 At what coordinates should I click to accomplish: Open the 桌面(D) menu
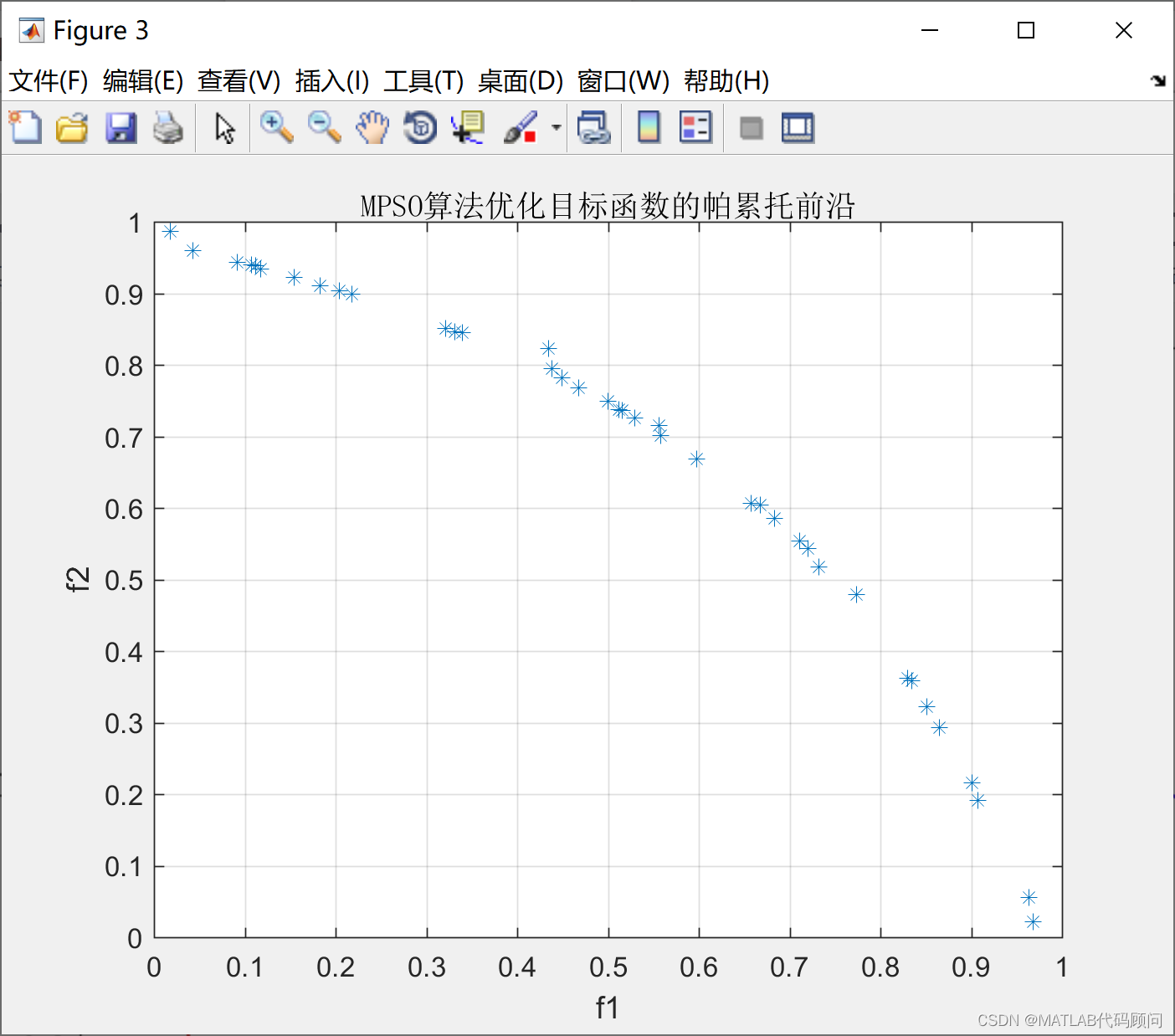coord(521,81)
